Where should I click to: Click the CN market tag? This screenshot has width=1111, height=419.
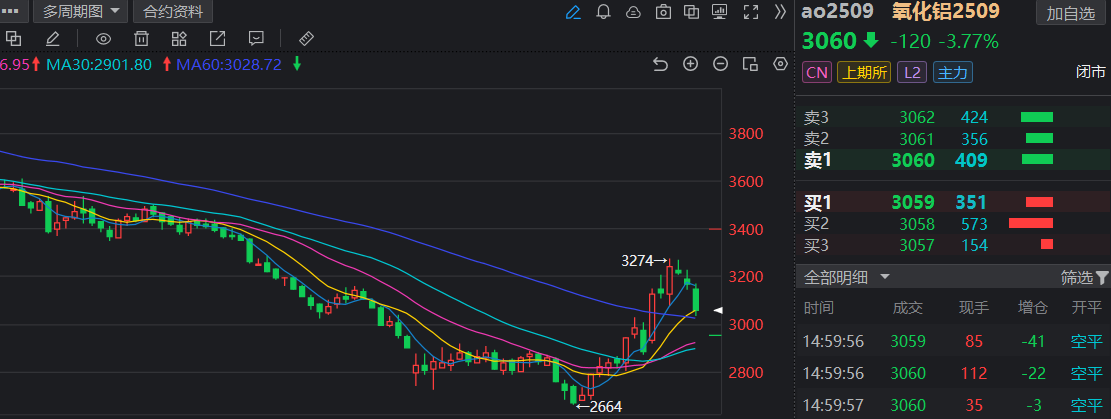[817, 72]
